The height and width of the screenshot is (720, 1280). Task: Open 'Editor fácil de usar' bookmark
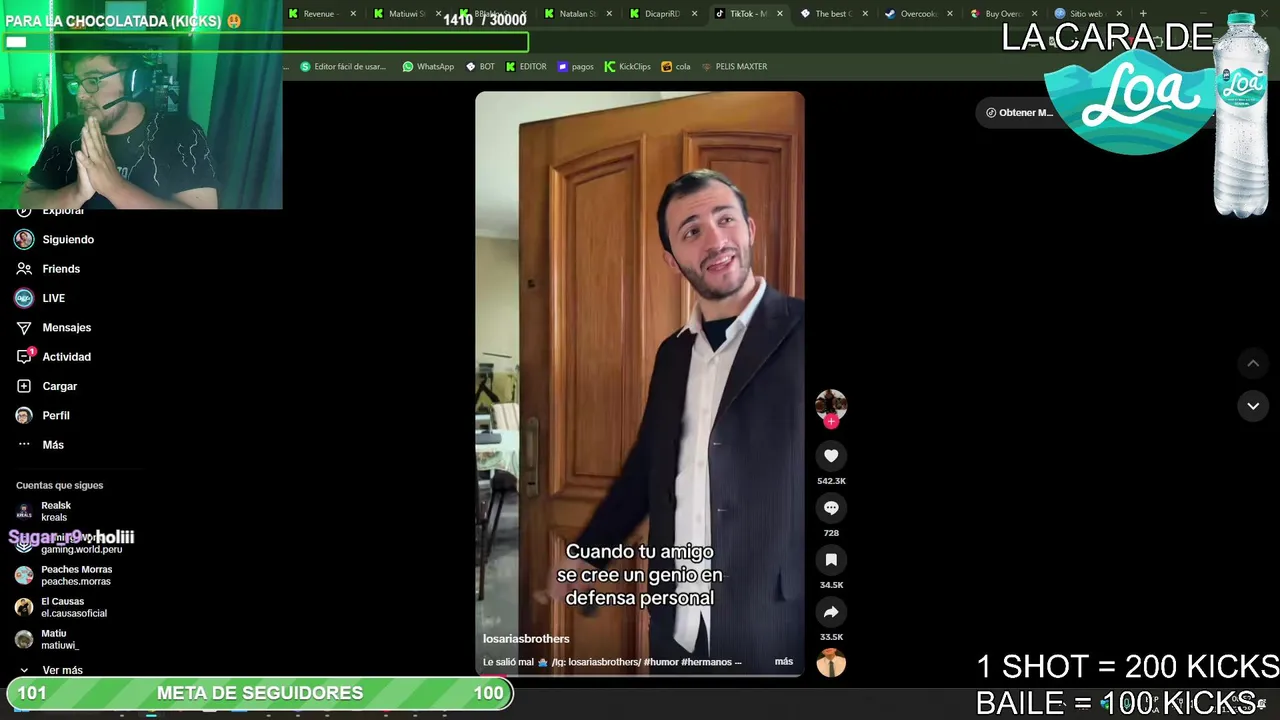tap(343, 67)
